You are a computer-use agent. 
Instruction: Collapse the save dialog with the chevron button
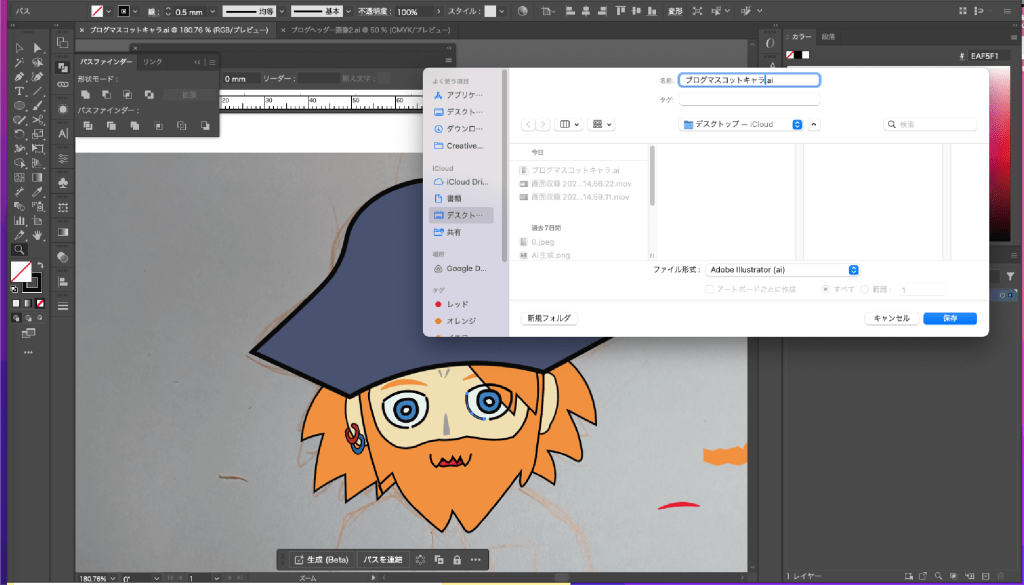click(814, 124)
